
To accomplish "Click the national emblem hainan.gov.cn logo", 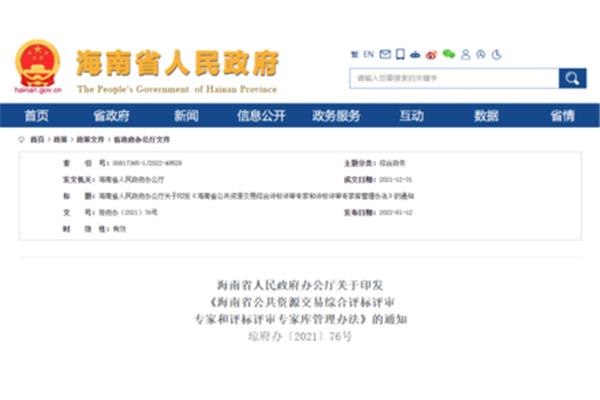I will (x=38, y=67).
